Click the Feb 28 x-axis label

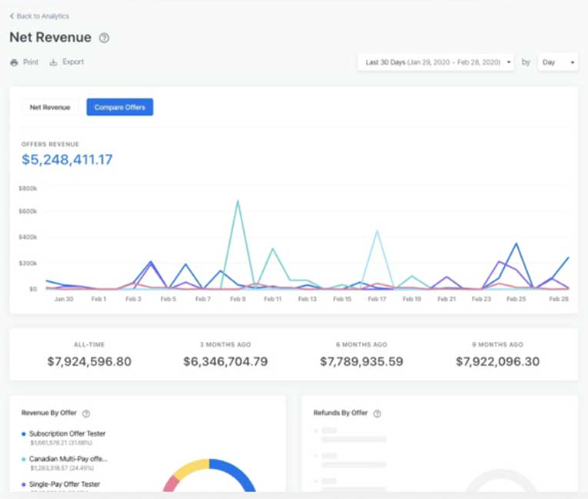(559, 299)
